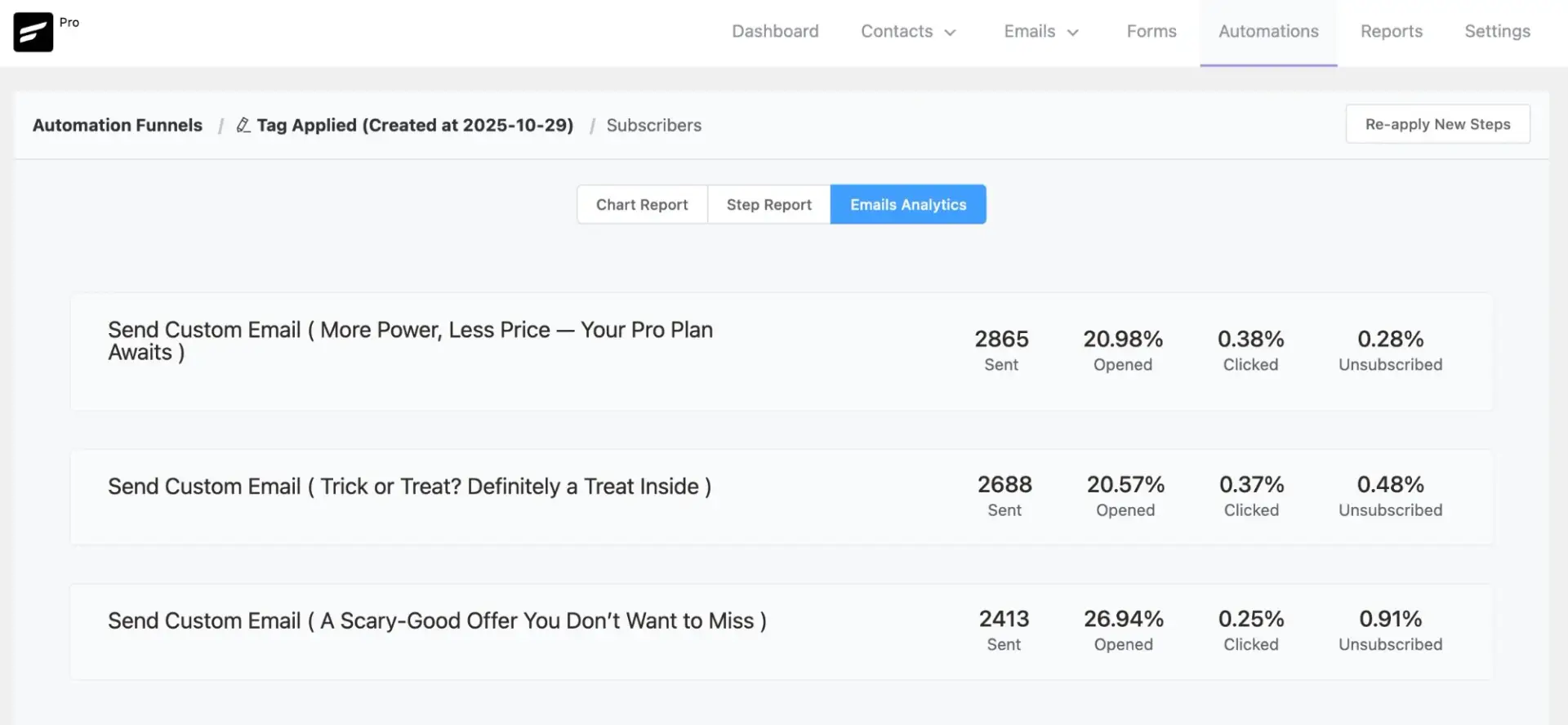Screen dimensions: 1568x725
Task: Navigate to Automation Funnels breadcrumb link
Action: (x=118, y=125)
